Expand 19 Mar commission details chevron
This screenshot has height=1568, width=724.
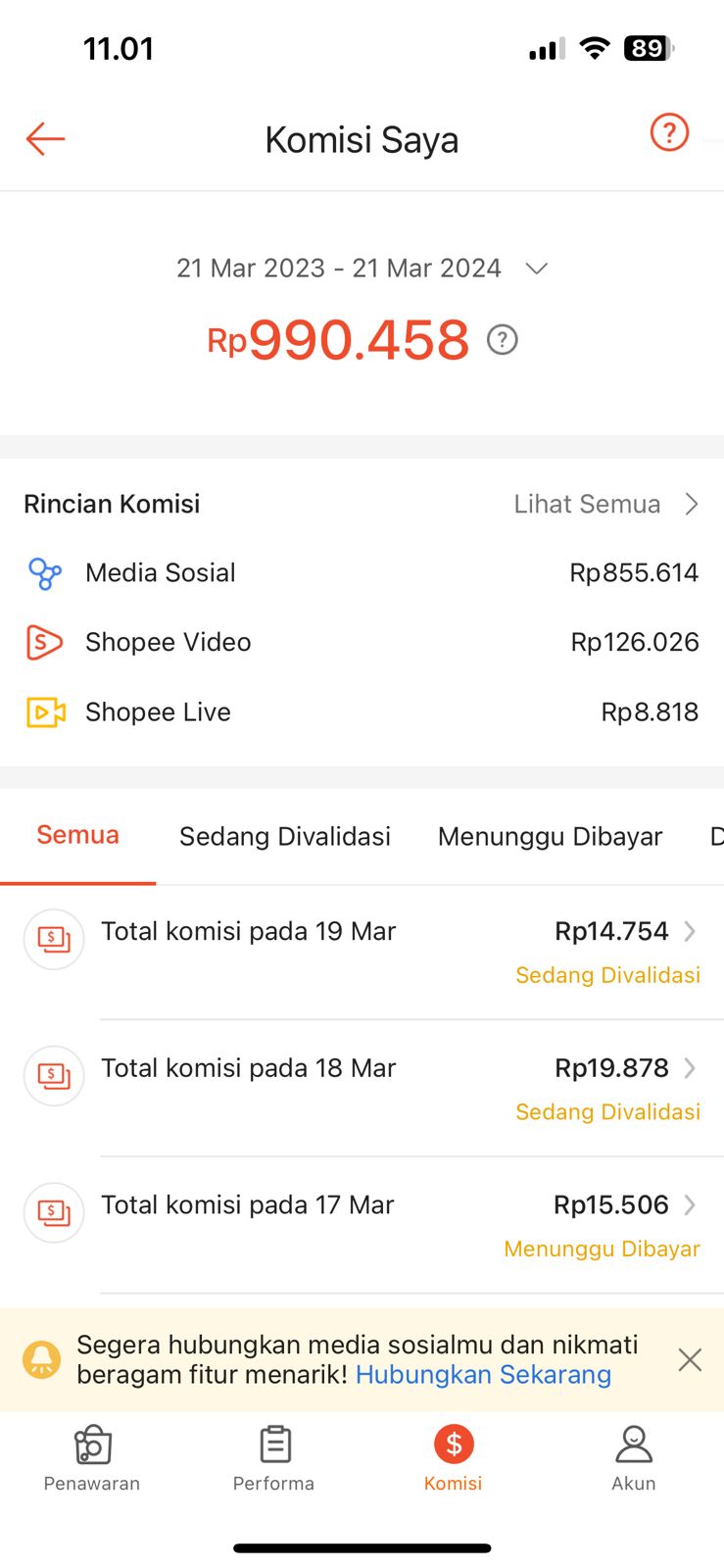[690, 931]
